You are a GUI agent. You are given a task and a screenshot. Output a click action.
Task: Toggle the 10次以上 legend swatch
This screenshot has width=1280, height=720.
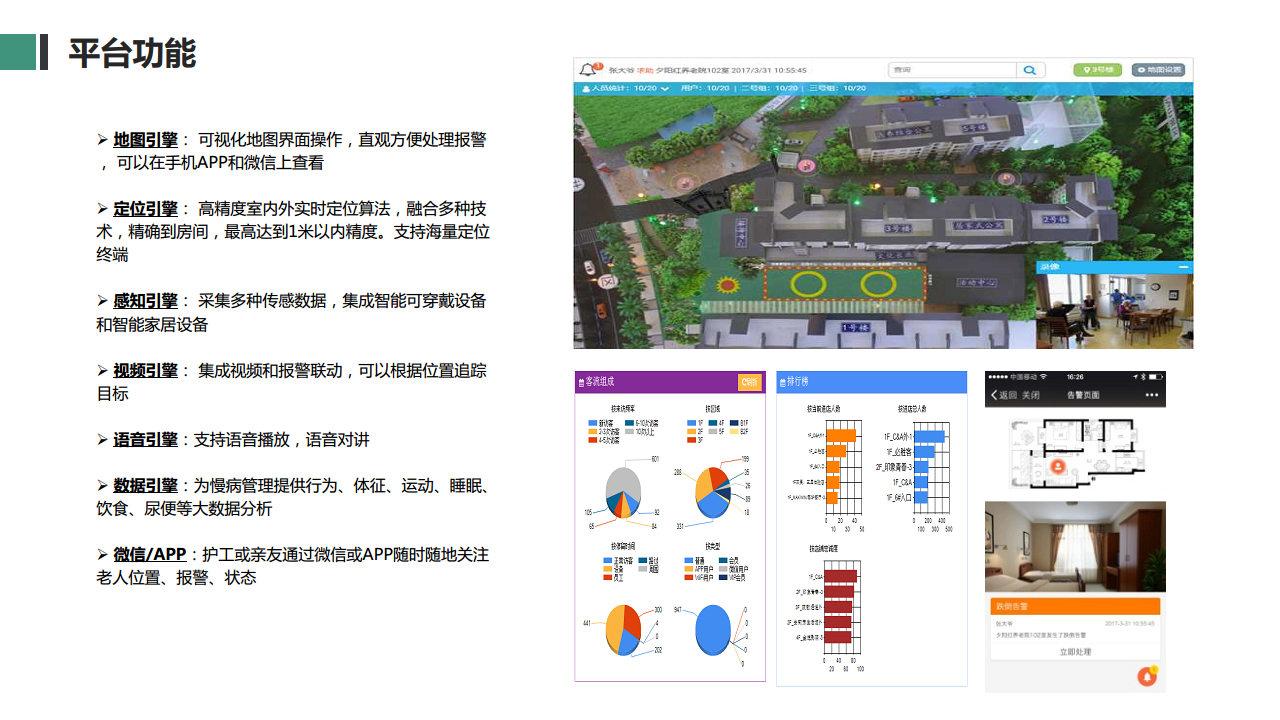click(x=629, y=430)
